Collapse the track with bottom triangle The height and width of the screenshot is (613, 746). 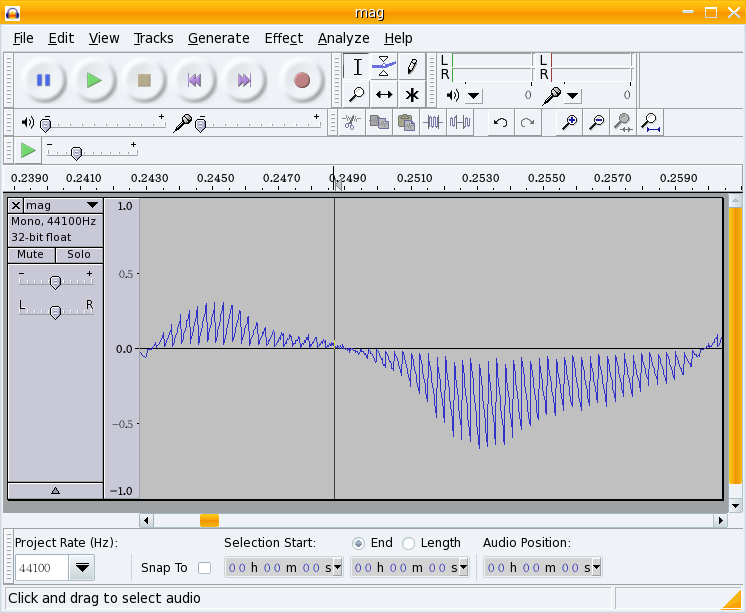point(55,490)
